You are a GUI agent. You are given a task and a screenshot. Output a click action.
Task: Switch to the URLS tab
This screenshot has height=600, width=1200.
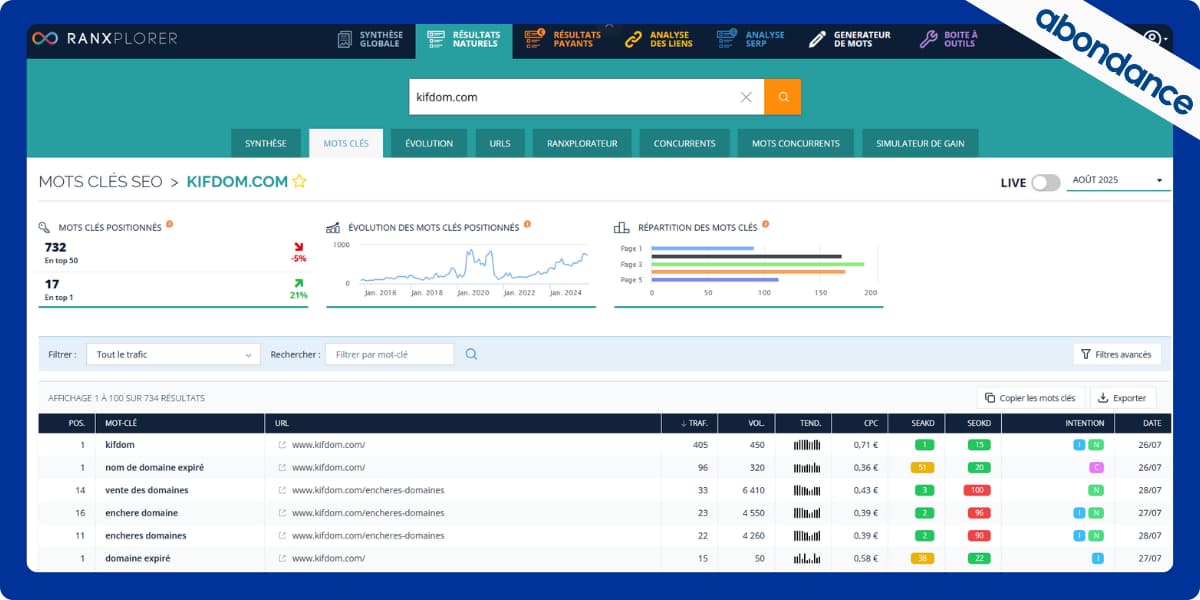pyautogui.click(x=500, y=143)
